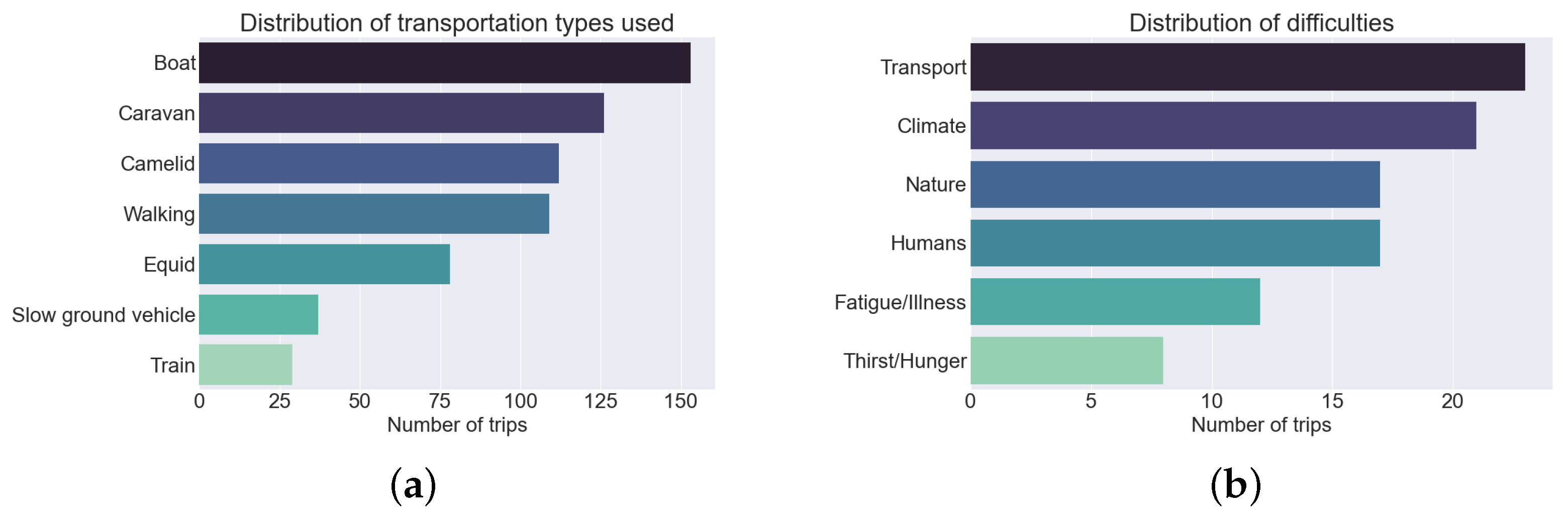Select the Caravan bar
The height and width of the screenshot is (518, 1568).
(401, 113)
